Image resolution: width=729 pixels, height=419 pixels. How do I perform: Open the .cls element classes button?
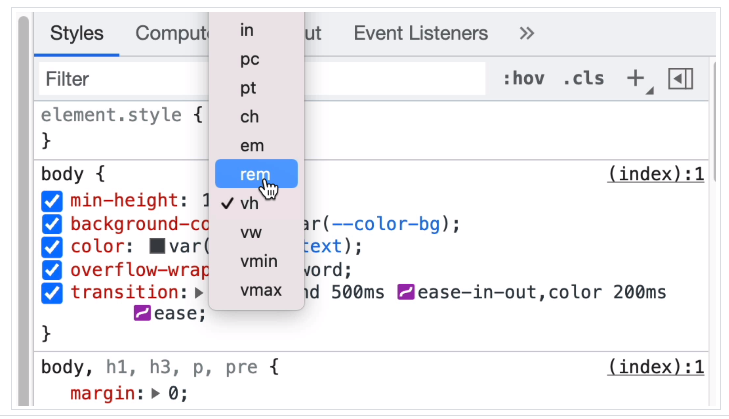coord(583,79)
